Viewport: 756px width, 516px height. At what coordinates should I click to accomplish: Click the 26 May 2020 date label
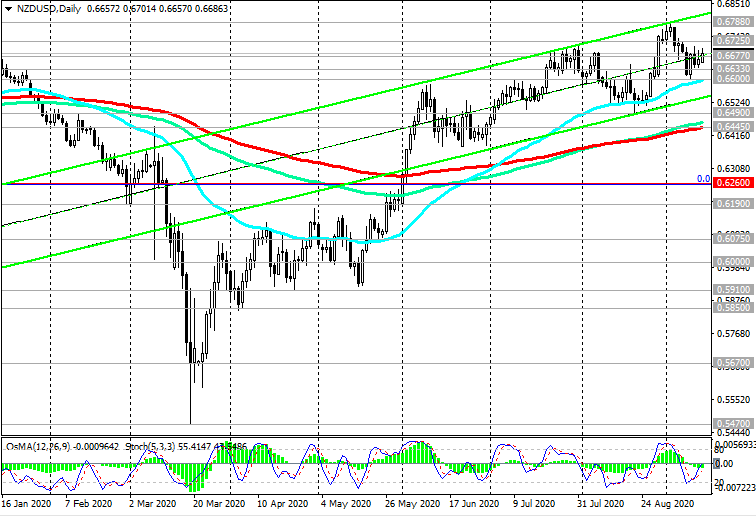coord(413,504)
